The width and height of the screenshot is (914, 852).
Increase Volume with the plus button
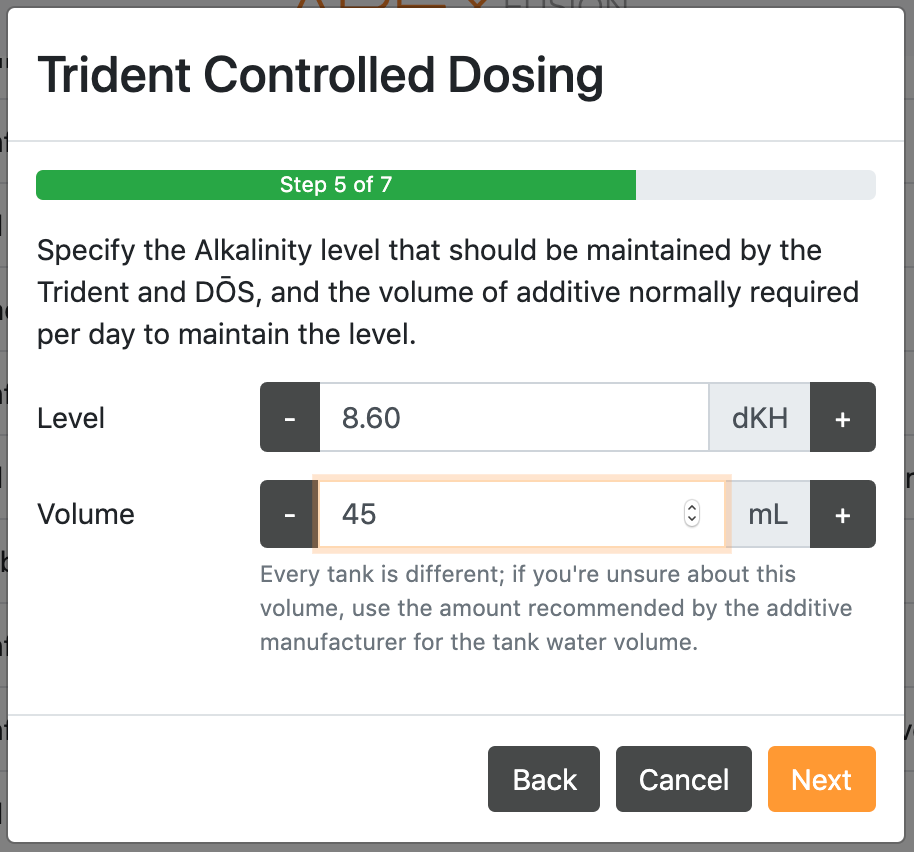click(842, 514)
